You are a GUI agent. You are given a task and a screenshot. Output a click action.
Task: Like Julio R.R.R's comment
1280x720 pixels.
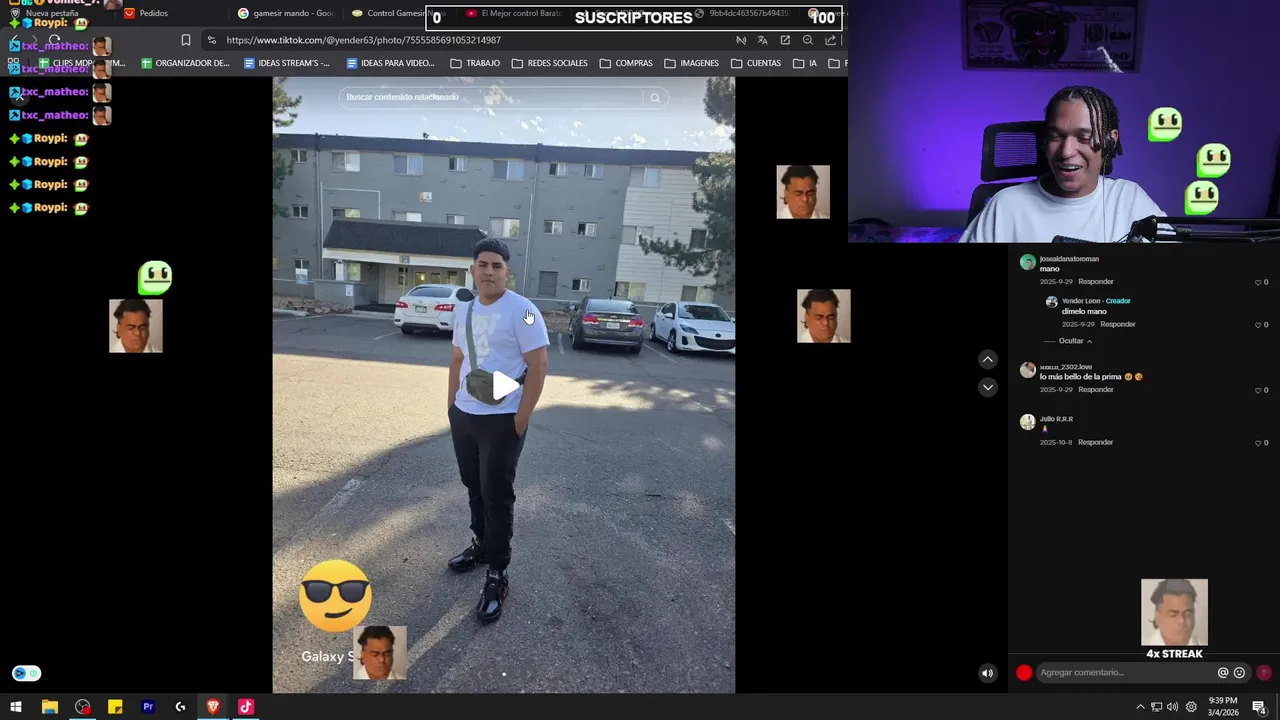[1258, 443]
